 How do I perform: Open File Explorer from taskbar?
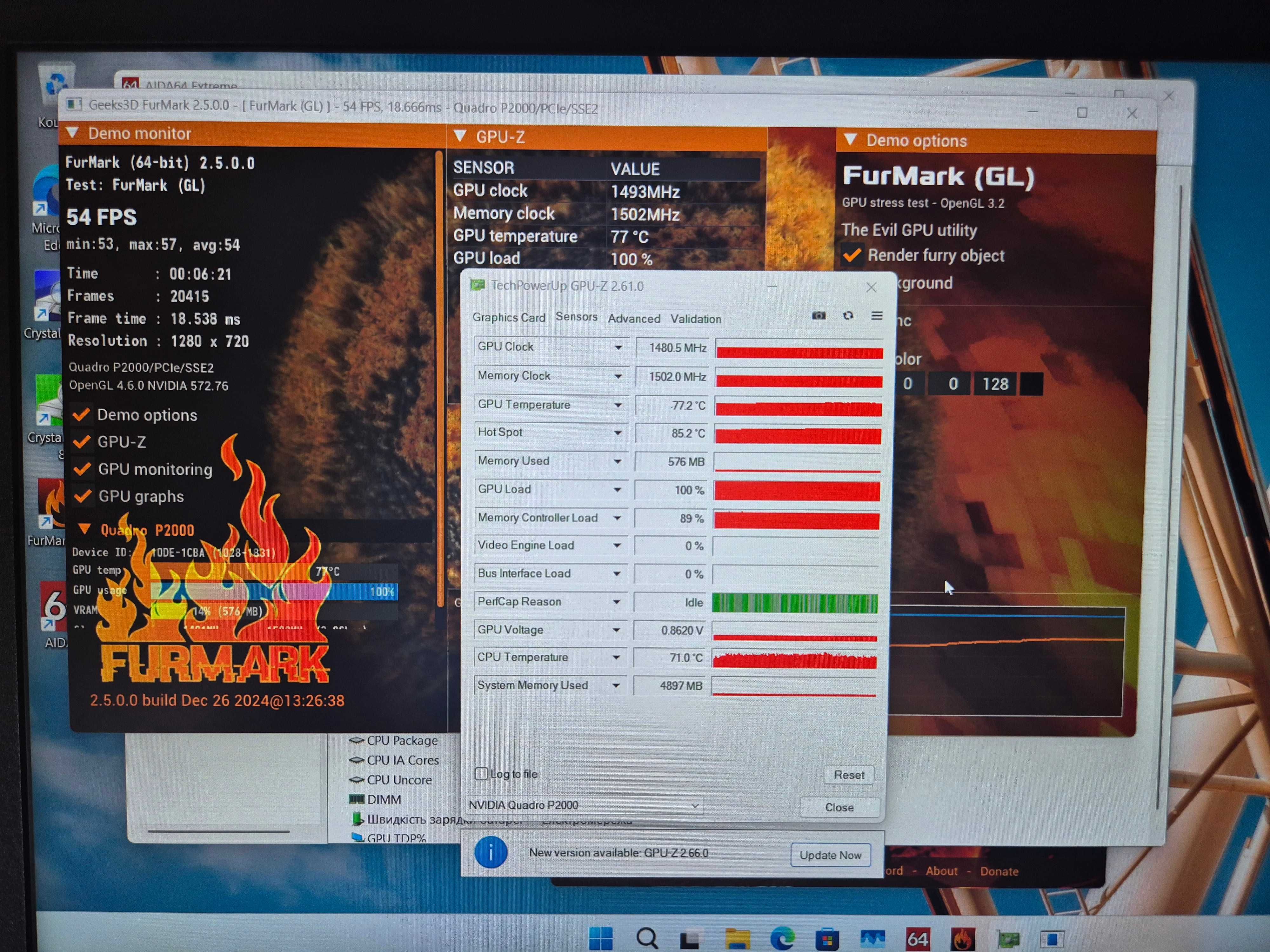tap(737, 939)
